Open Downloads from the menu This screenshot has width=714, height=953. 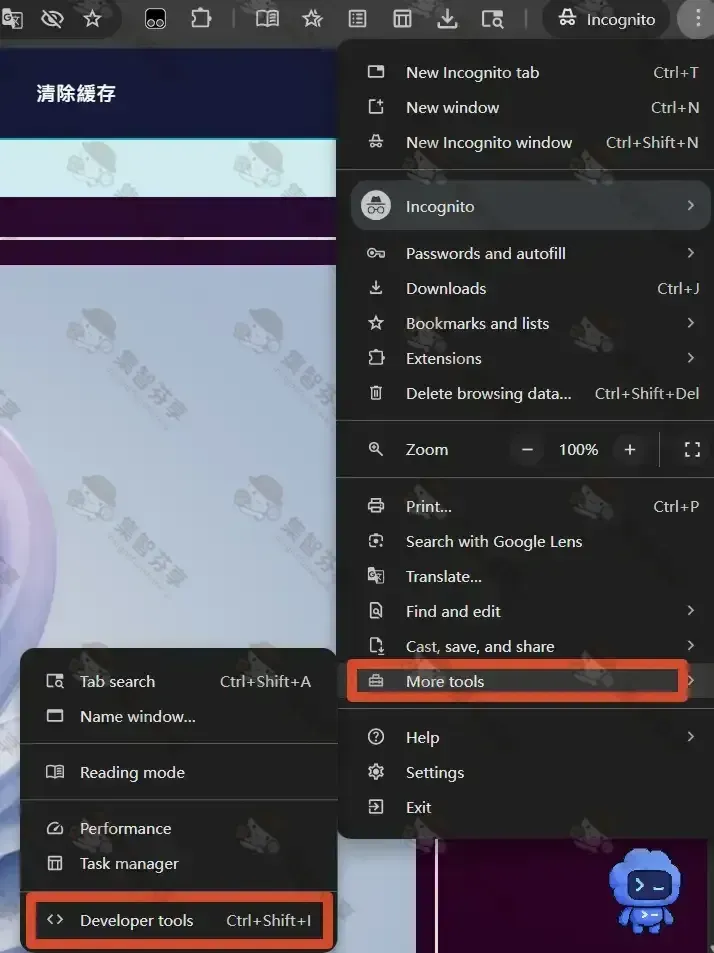[525, 289]
